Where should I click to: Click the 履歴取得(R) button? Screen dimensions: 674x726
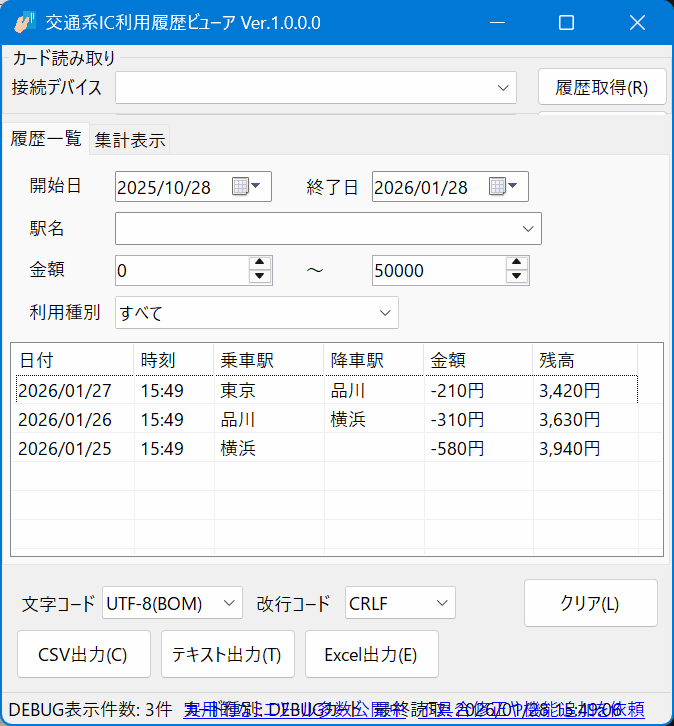[x=602, y=87]
